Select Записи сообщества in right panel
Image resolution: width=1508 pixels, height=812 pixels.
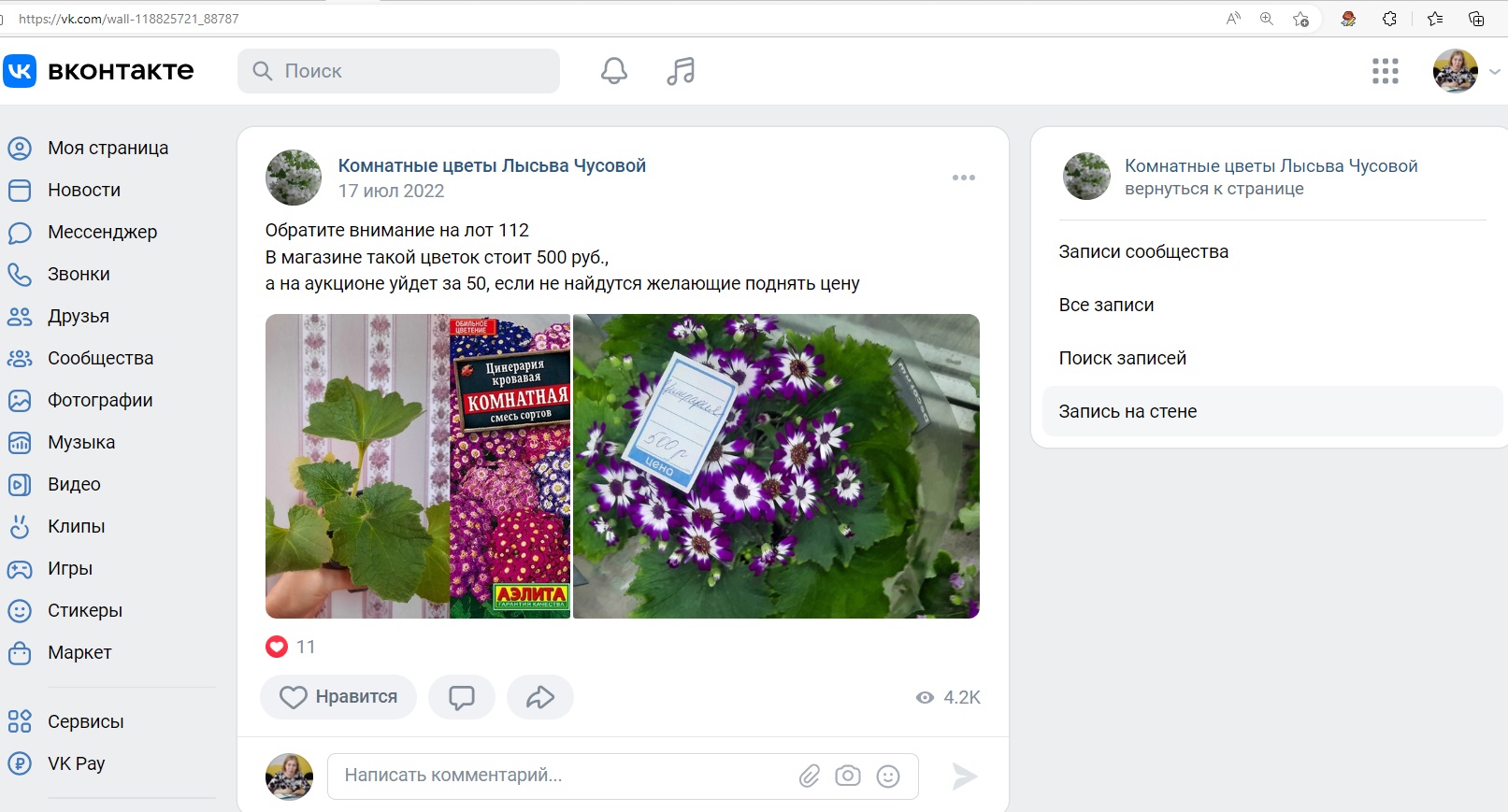point(1143,251)
